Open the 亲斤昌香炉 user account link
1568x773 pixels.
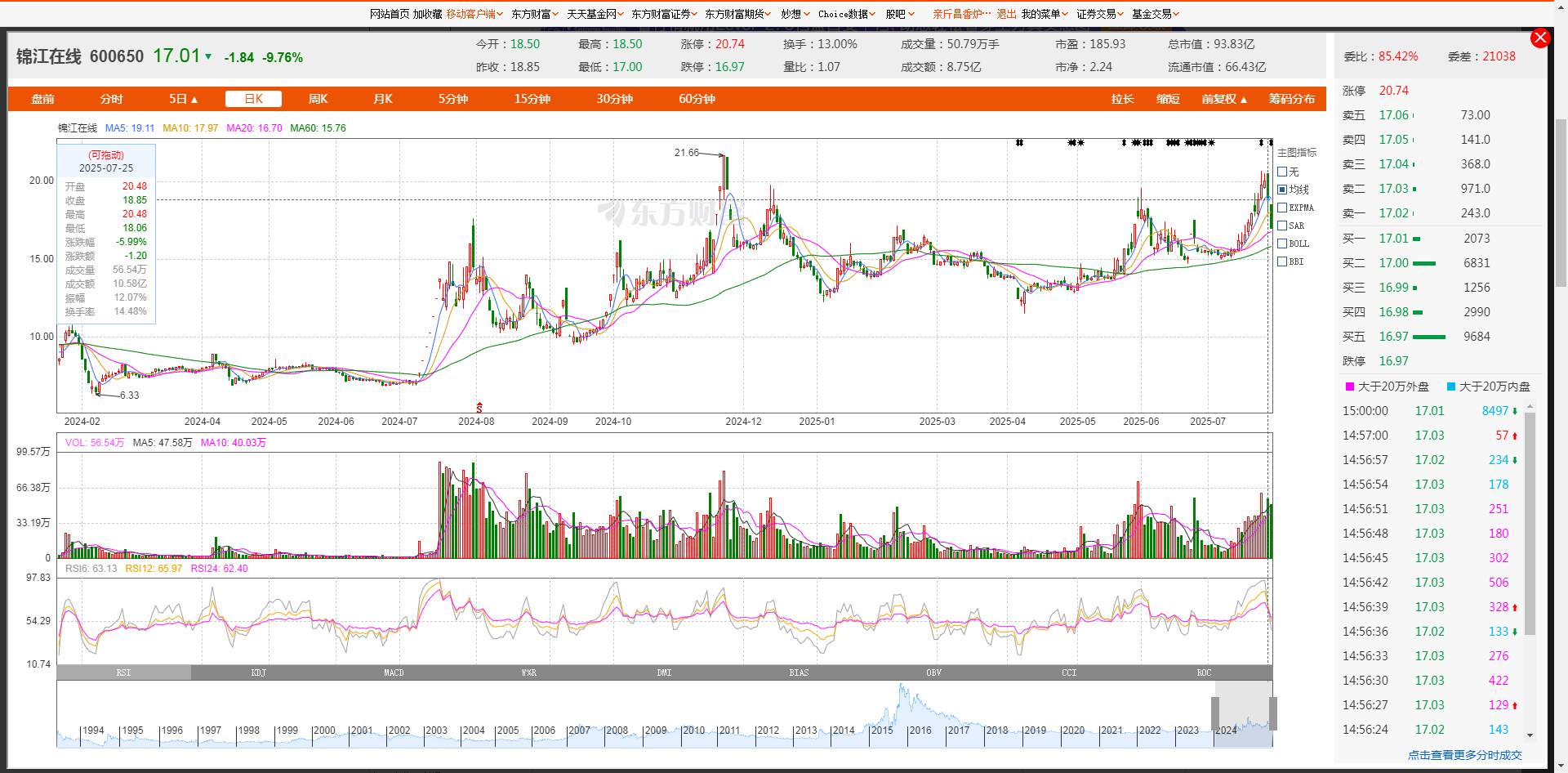tap(961, 14)
